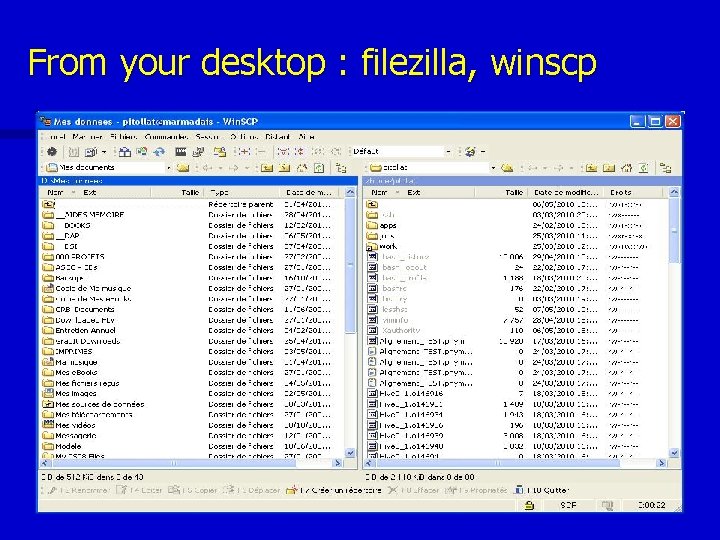This screenshot has width=720, height=540.
Task: Click the lock icon in status bar
Action: [529, 506]
